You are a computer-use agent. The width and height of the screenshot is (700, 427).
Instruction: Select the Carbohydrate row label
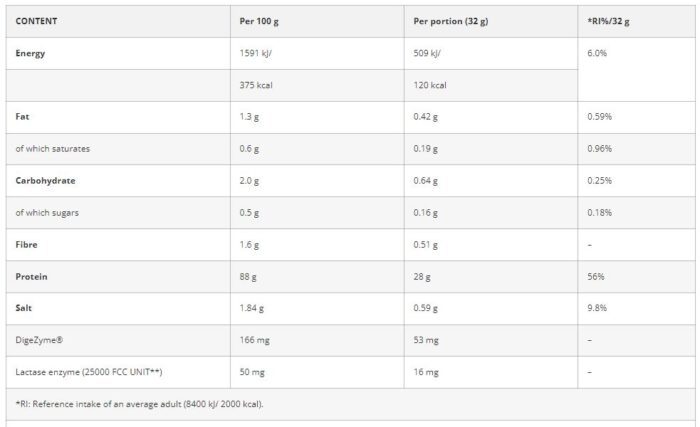click(47, 181)
